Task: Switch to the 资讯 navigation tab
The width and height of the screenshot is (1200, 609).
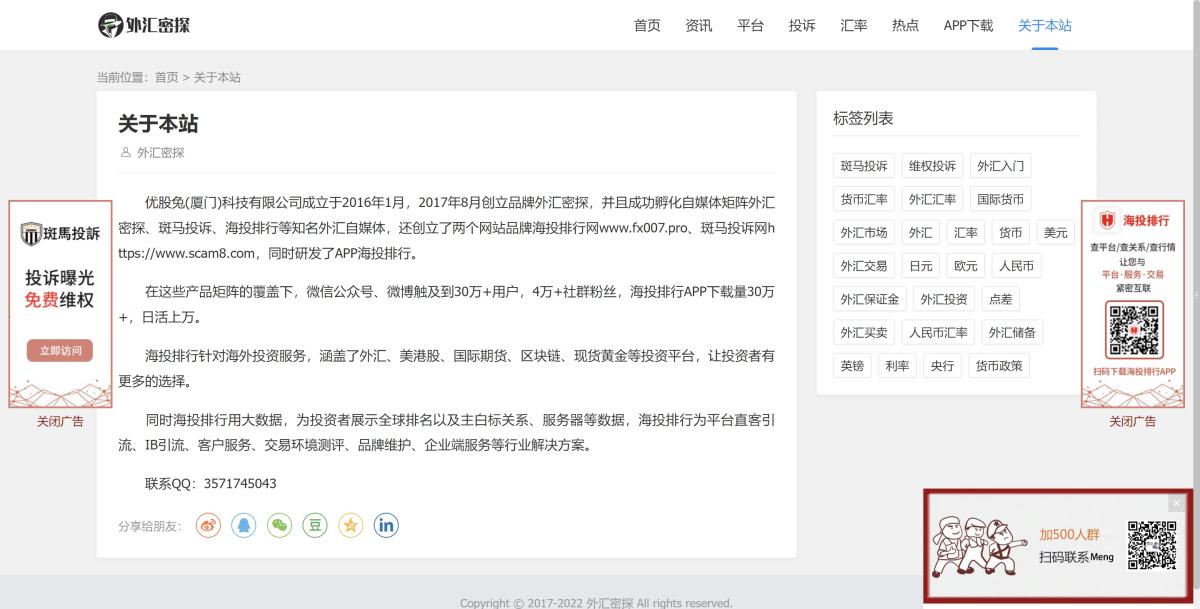Action: tap(698, 25)
